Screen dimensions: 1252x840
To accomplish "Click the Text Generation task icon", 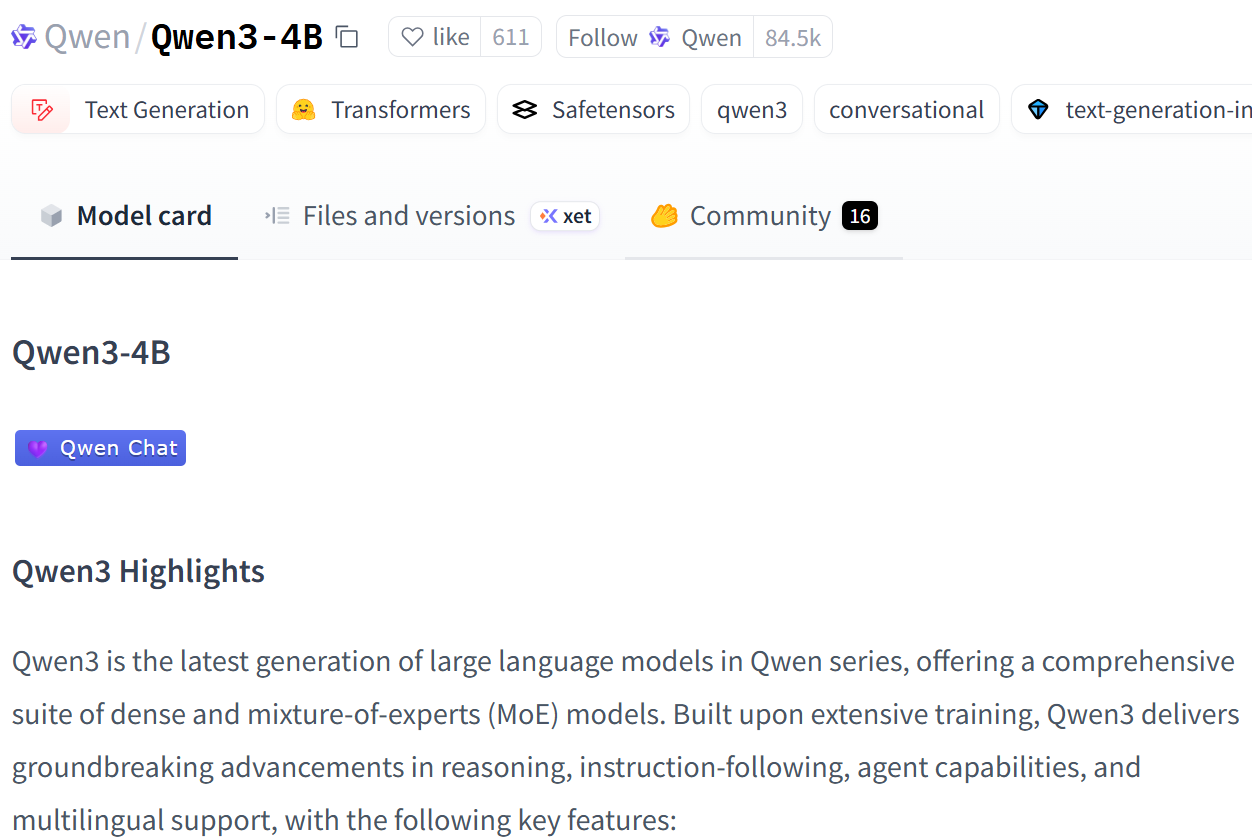I will pyautogui.click(x=41, y=110).
